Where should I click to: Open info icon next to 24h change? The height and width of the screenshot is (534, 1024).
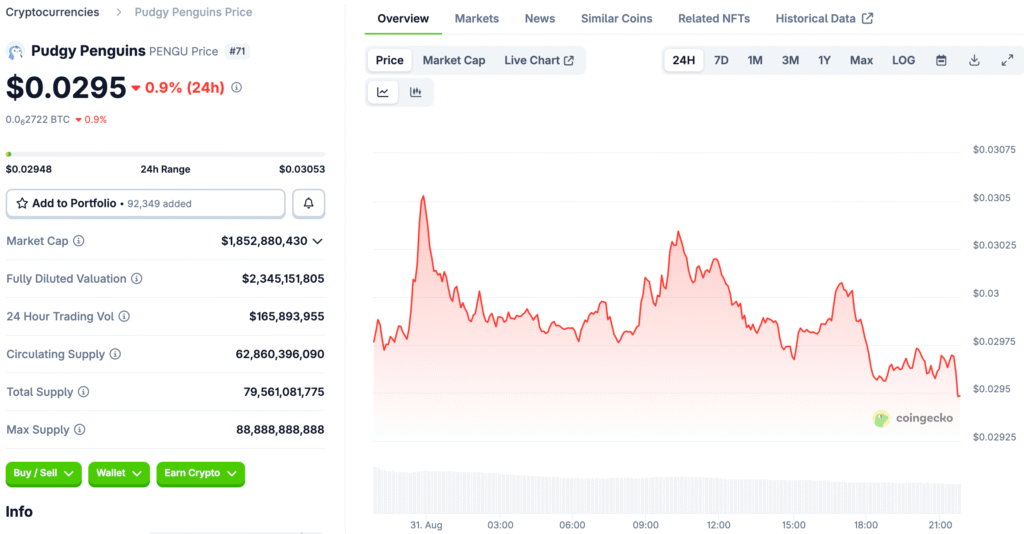pos(236,87)
